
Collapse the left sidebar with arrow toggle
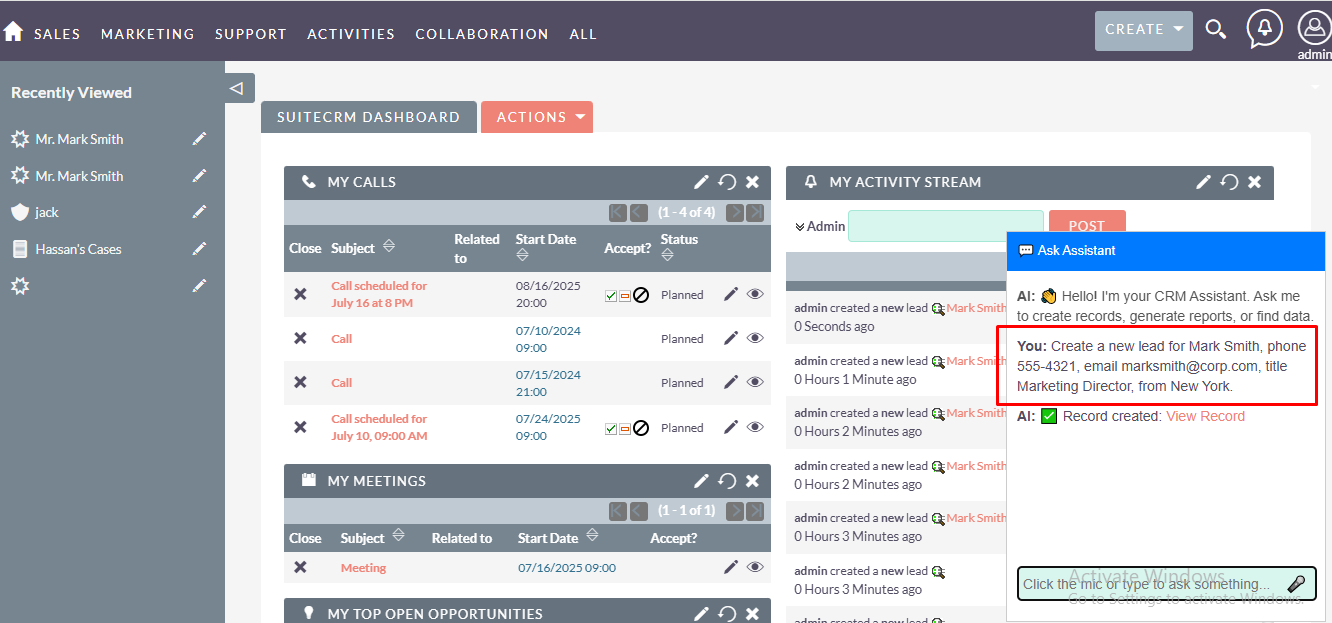pos(237,88)
